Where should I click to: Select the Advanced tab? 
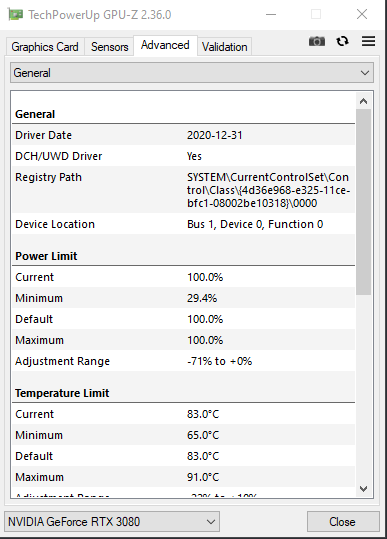(x=165, y=45)
